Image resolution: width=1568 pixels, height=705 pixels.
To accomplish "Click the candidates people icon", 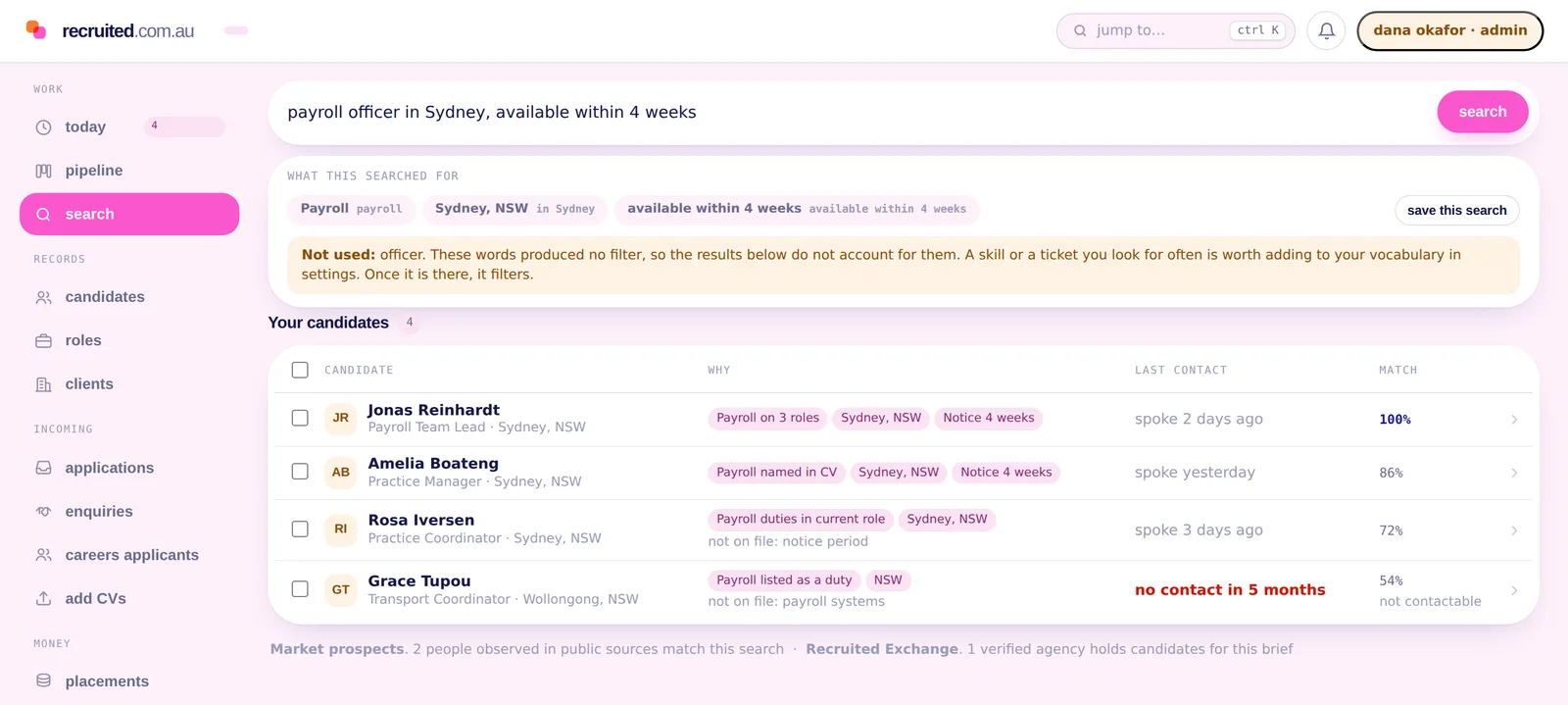I will (43, 297).
